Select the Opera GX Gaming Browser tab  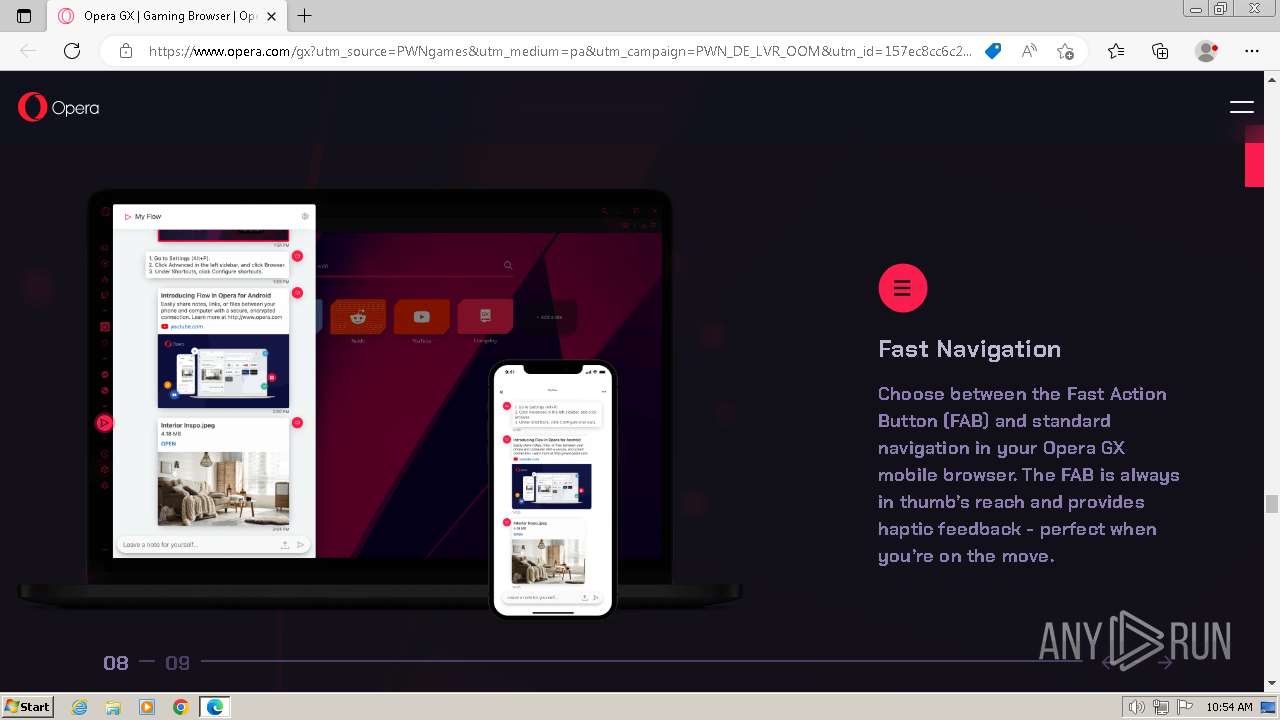pos(166,16)
